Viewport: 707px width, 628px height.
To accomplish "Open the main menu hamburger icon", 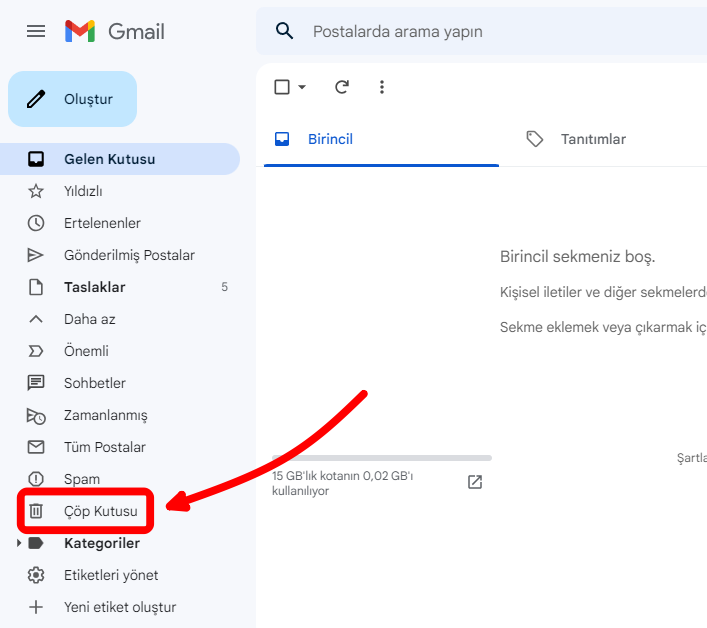I will (36, 31).
